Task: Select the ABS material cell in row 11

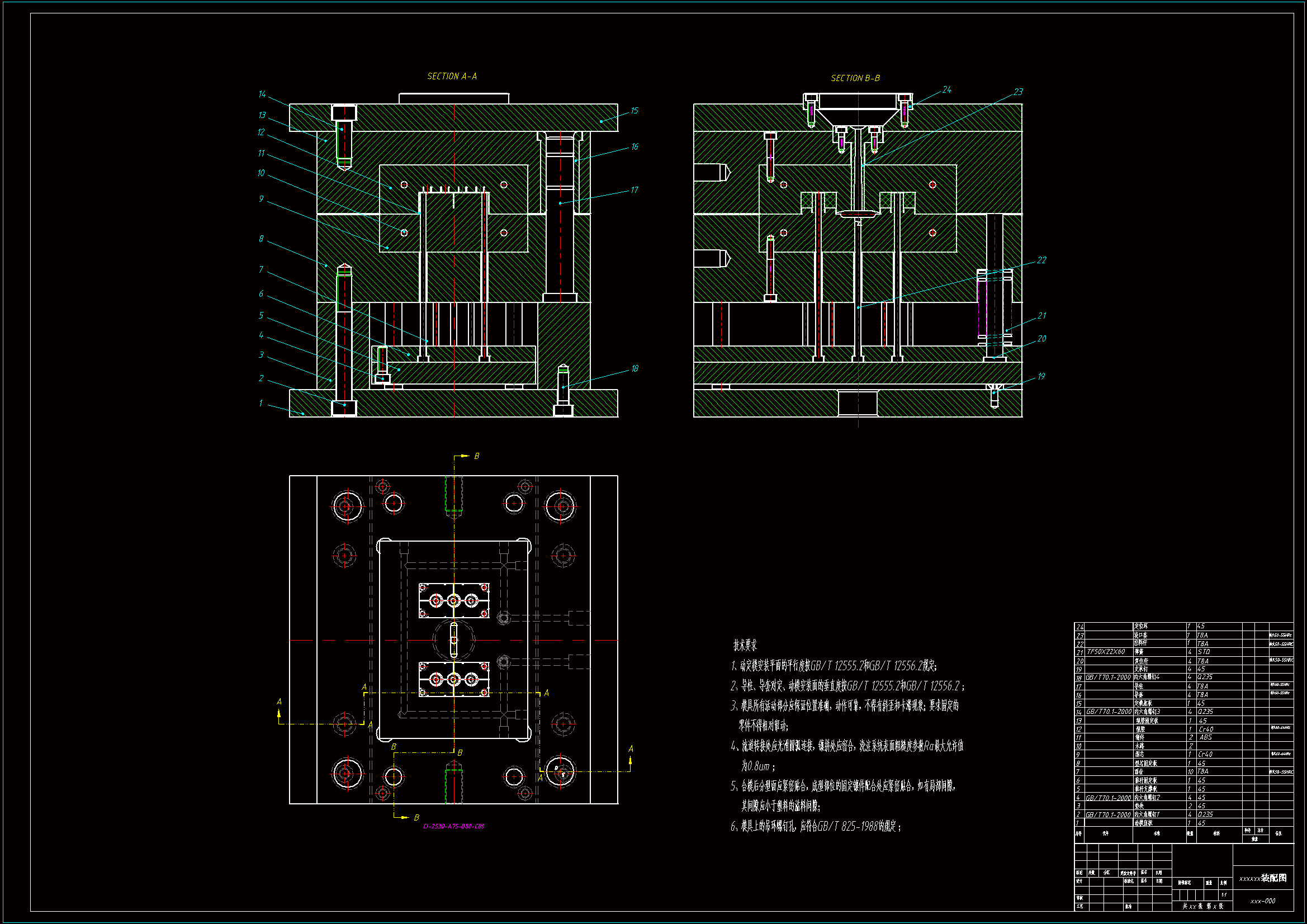Action: [x=1205, y=737]
